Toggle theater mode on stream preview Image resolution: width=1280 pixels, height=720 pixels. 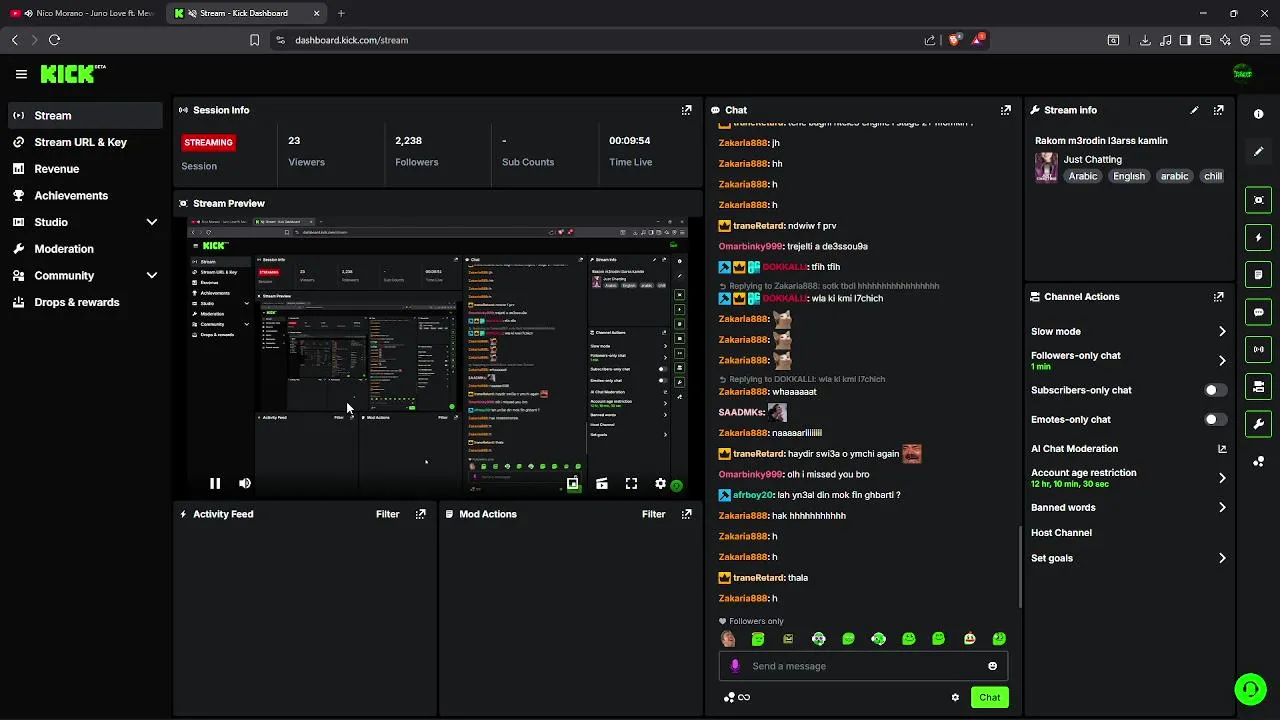click(x=601, y=483)
